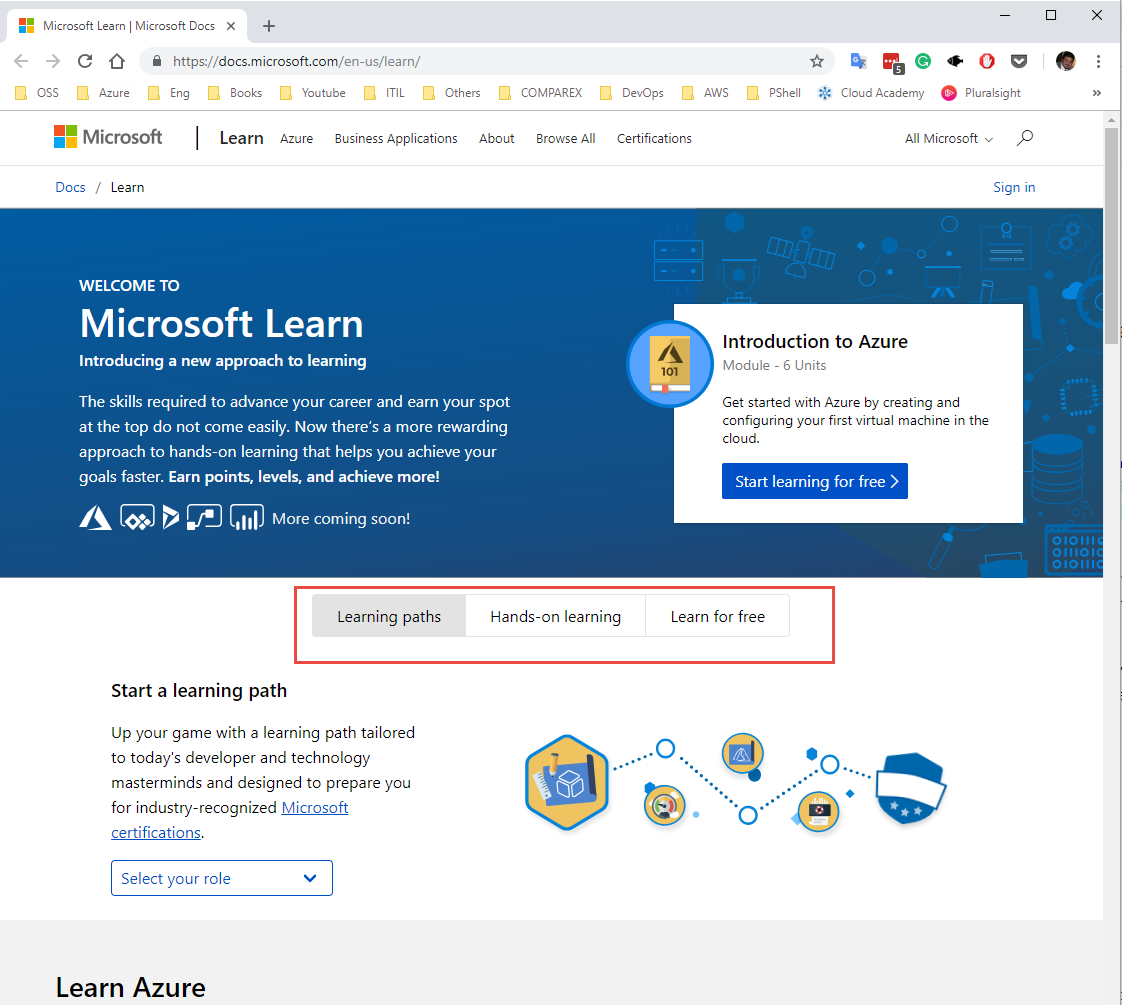Bookmark this page with the star icon
Screen dimensions: 1122x1005
point(816,61)
